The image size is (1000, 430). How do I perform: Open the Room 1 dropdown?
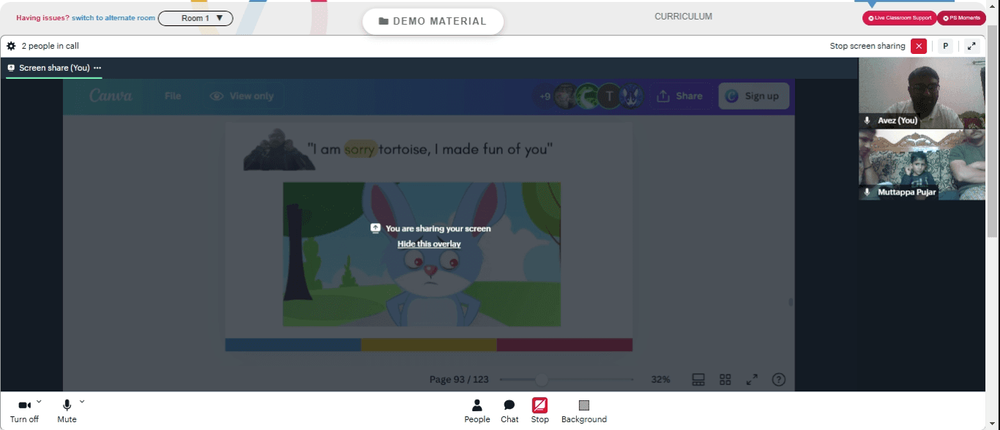[x=195, y=18]
